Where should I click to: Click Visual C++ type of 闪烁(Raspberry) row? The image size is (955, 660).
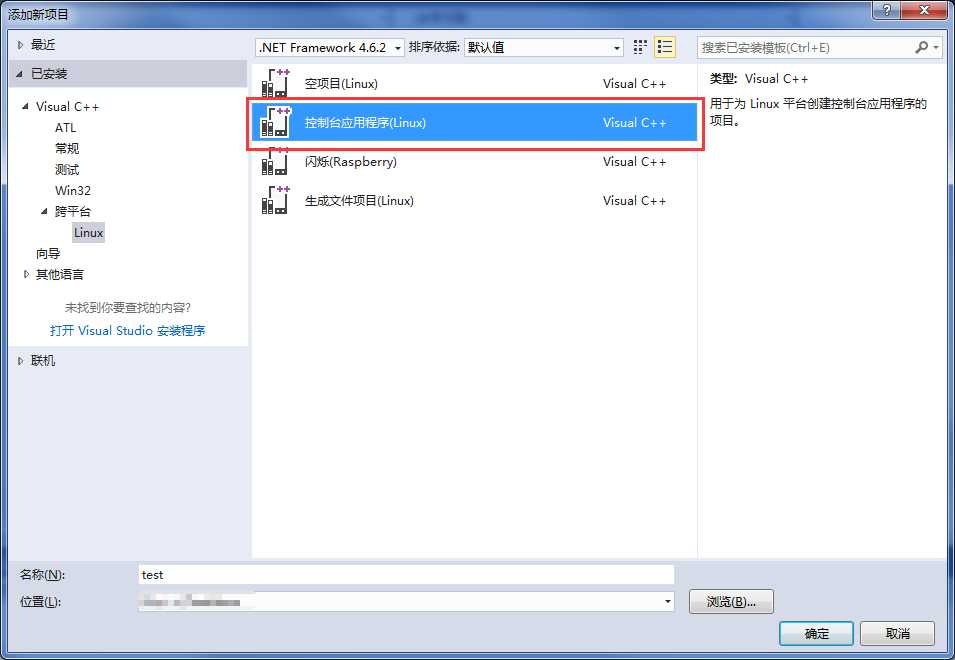click(x=635, y=161)
